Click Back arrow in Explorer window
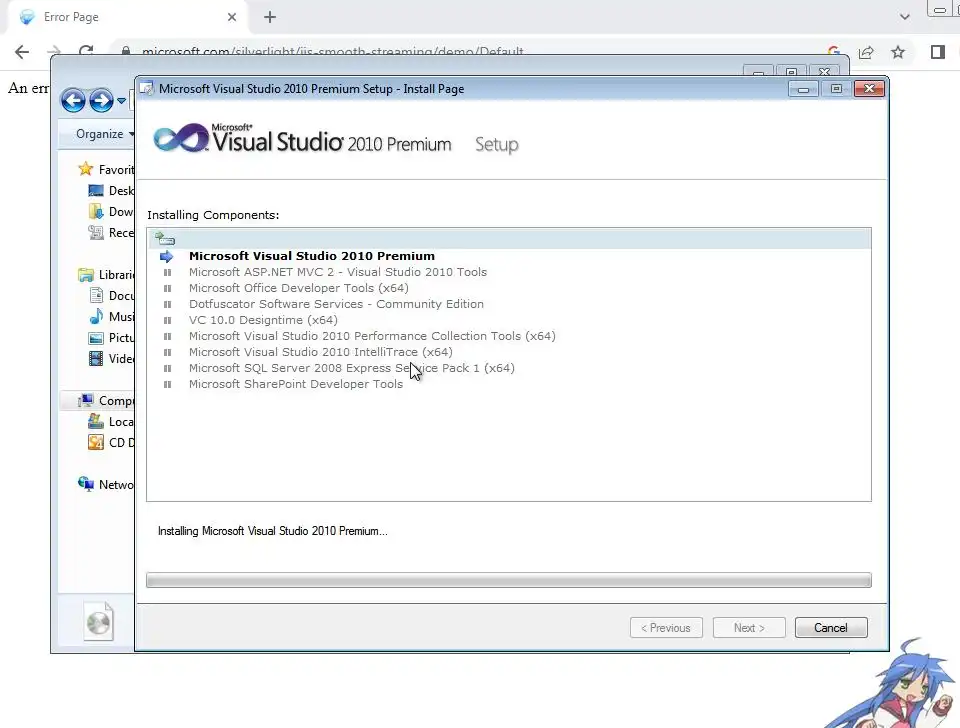This screenshot has width=960, height=728. (x=73, y=100)
